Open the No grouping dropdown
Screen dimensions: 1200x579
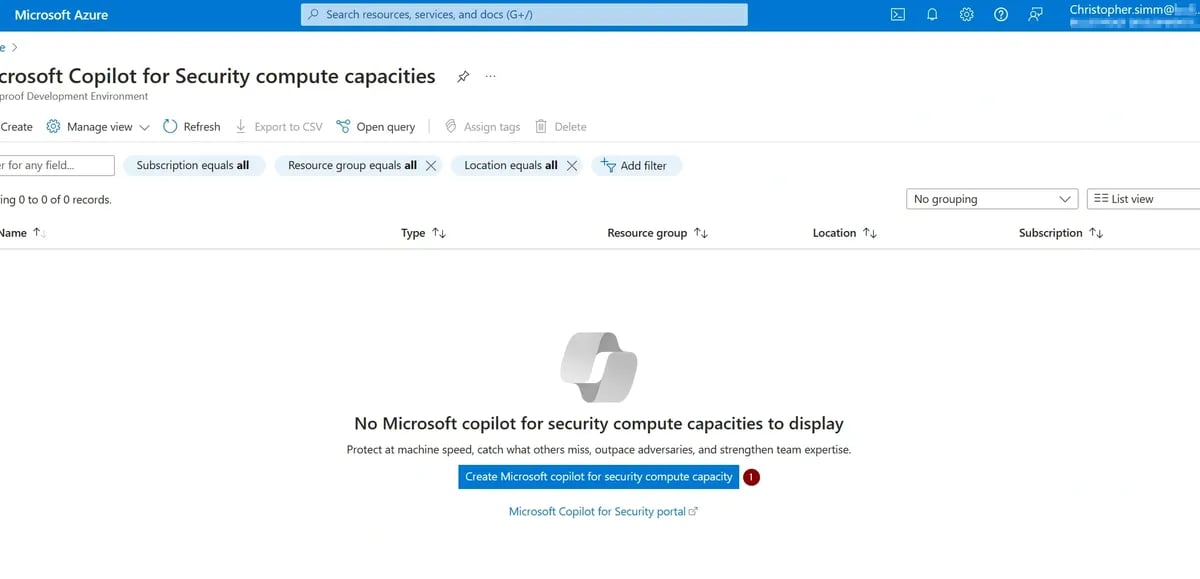990,198
